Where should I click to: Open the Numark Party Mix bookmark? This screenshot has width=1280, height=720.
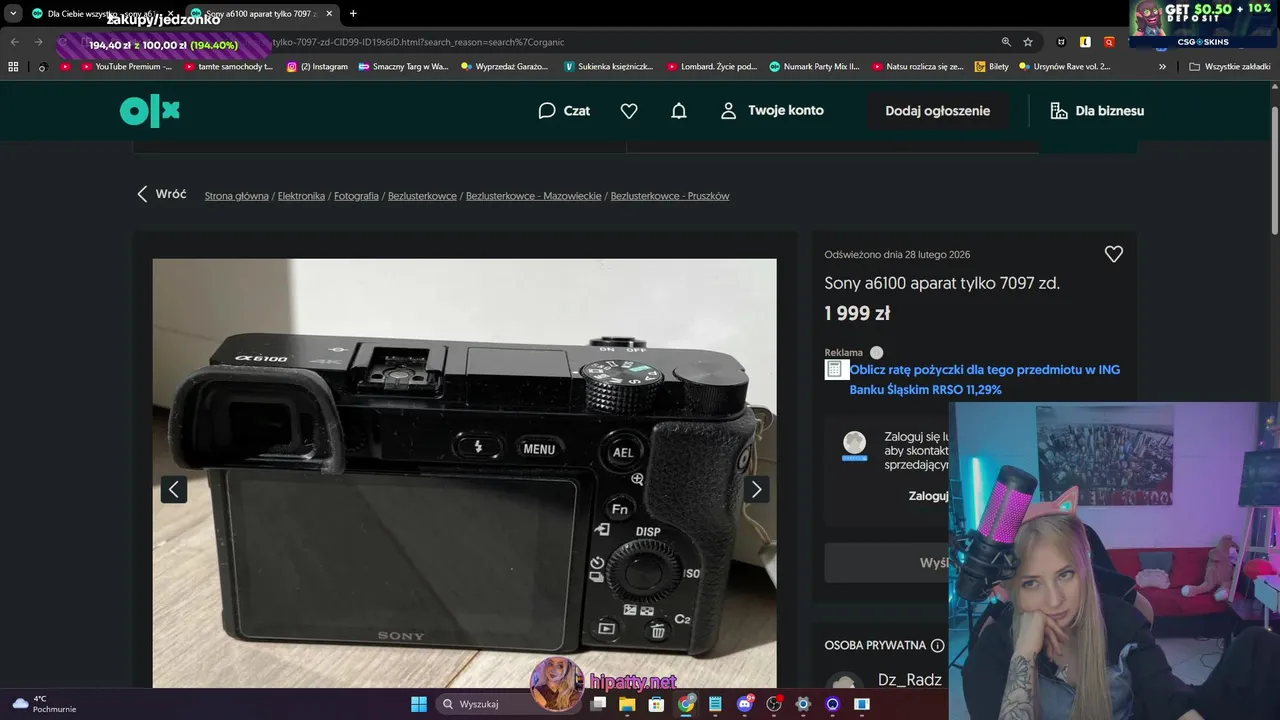coord(814,67)
